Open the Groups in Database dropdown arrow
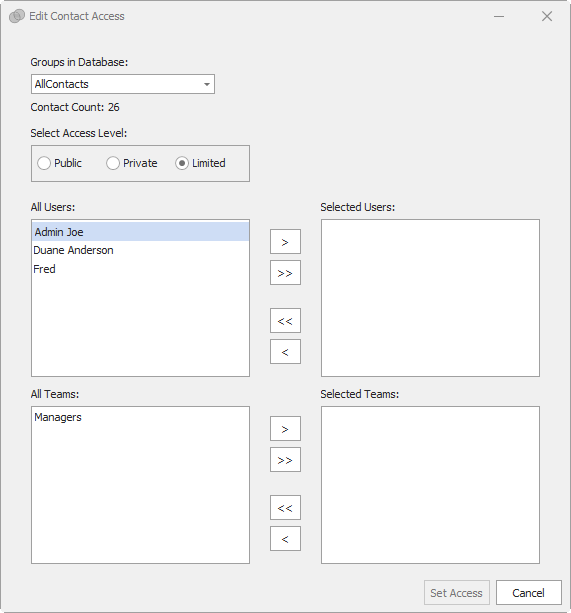571x613 pixels. coord(207,84)
